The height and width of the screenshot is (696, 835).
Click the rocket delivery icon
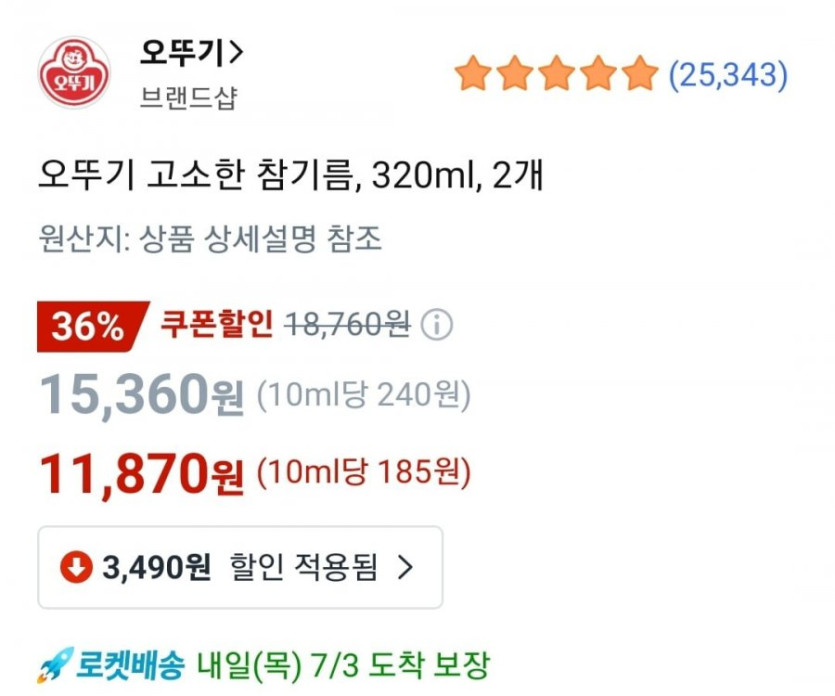pyautogui.click(x=55, y=664)
